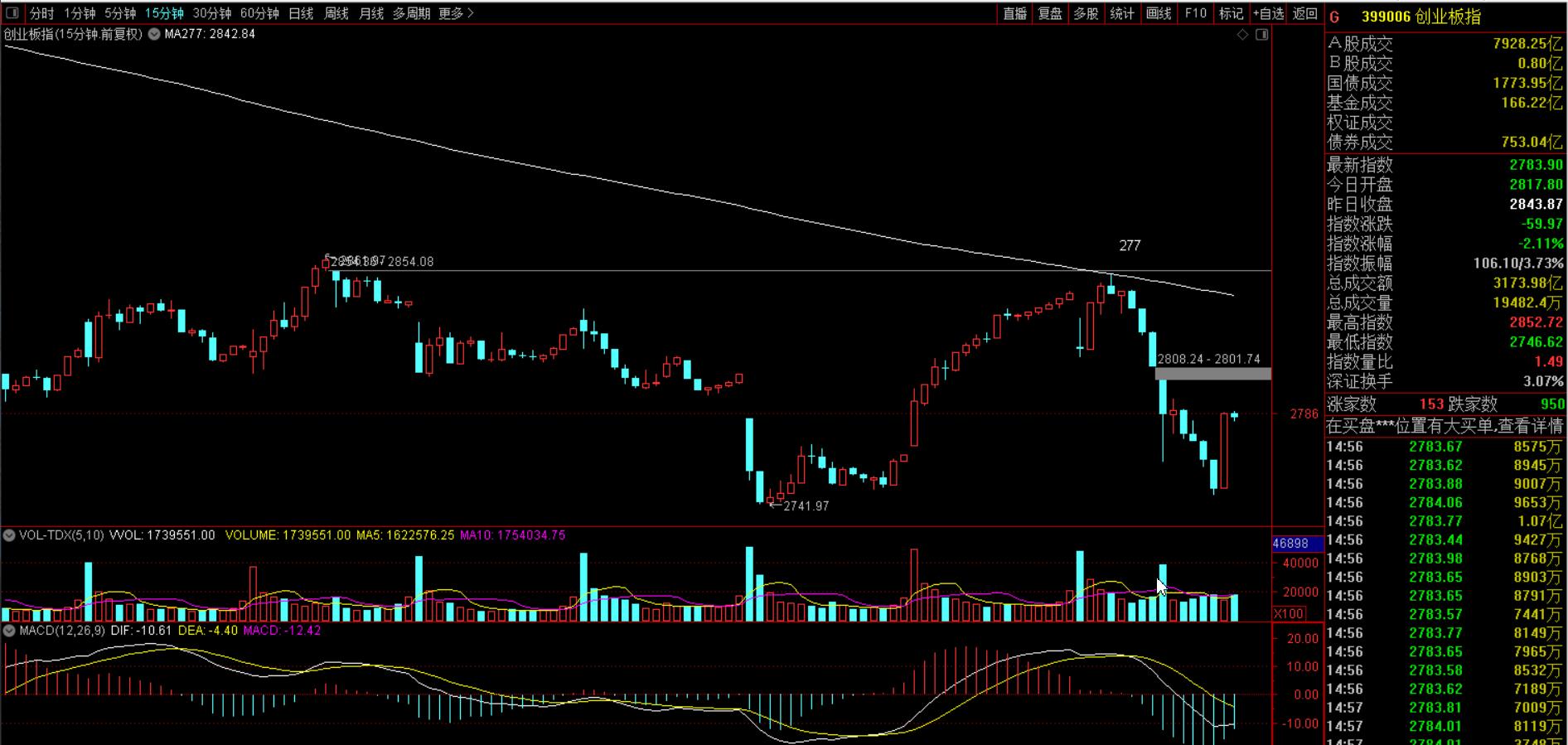This screenshot has height=745, width=1568.
Task: Click the A股成交 value 7928.25亿
Action: pyautogui.click(x=1527, y=43)
